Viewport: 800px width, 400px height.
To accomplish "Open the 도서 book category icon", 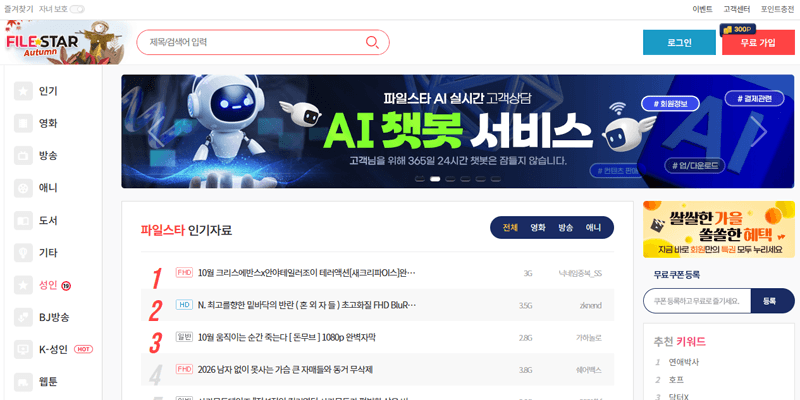I will click(x=23, y=221).
